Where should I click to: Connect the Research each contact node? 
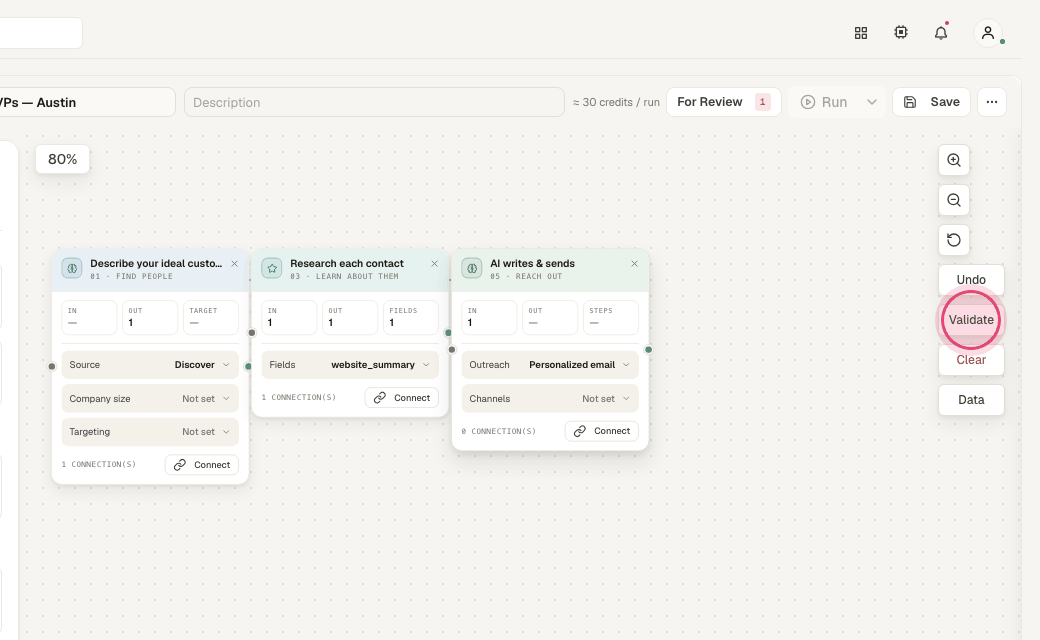pyautogui.click(x=402, y=398)
